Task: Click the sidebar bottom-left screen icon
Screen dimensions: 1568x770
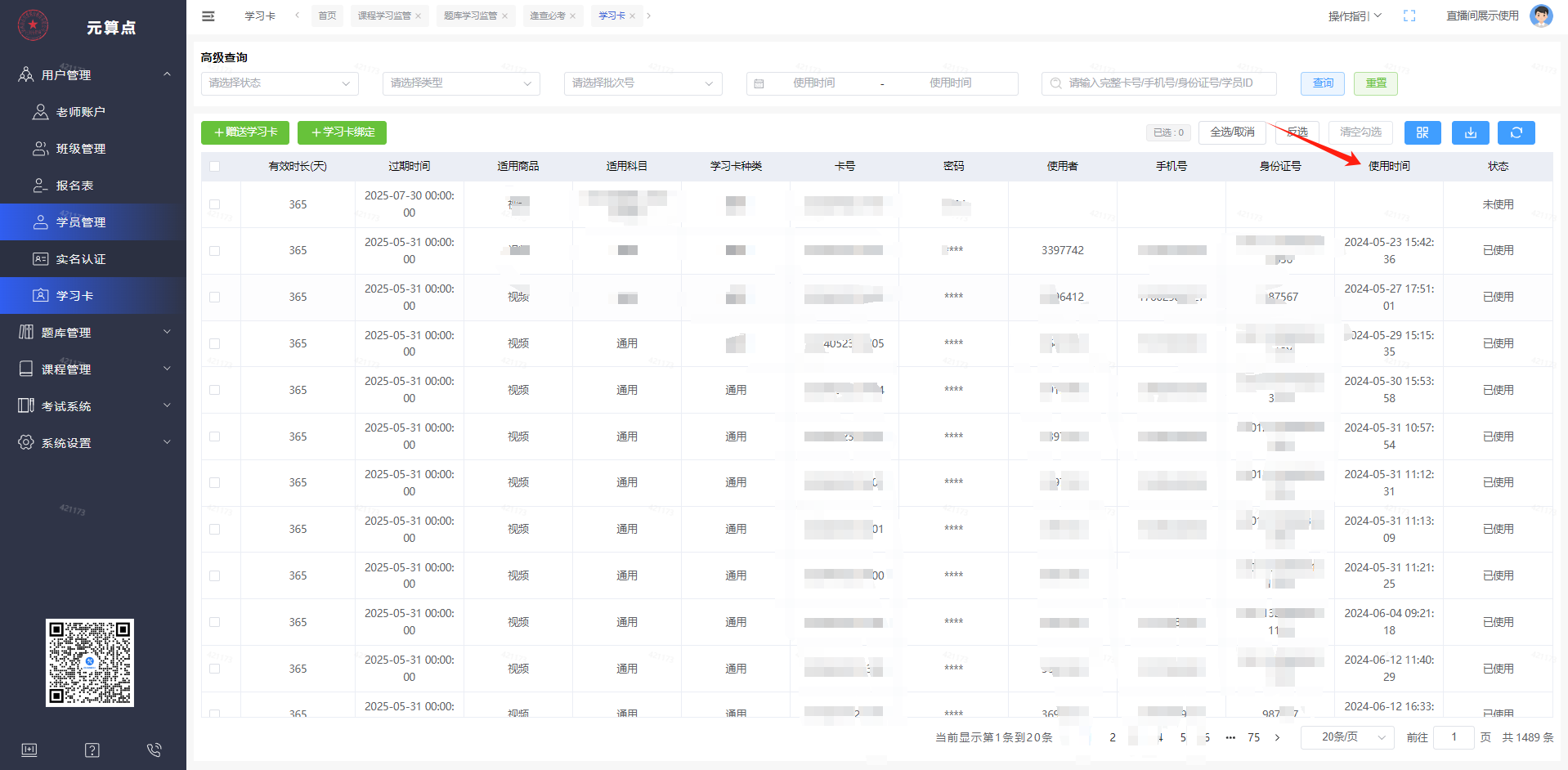Action: coord(29,750)
